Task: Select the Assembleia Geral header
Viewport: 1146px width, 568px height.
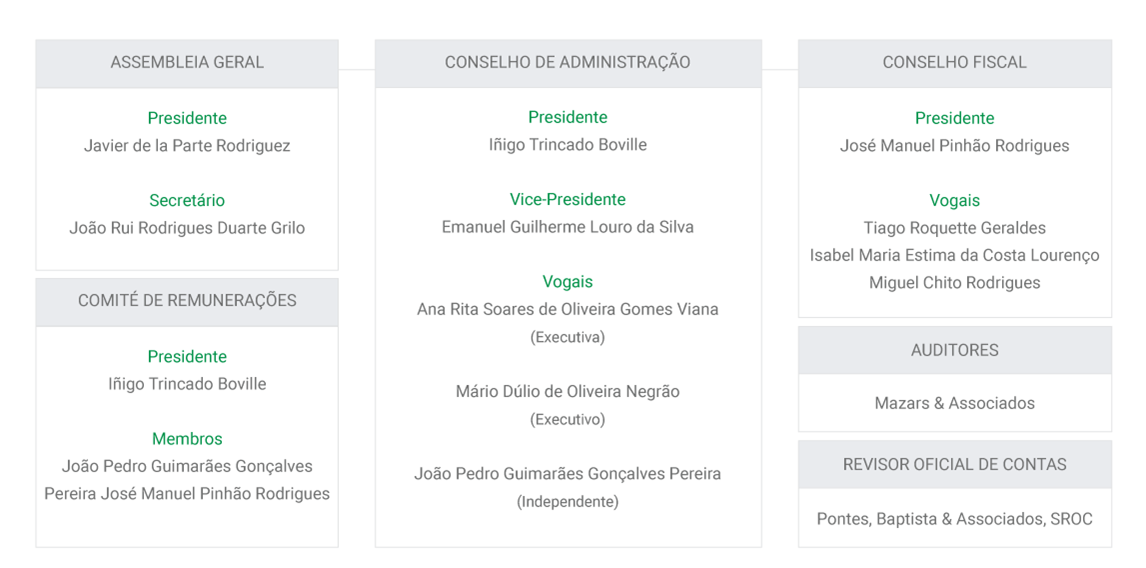Action: pyautogui.click(x=187, y=63)
